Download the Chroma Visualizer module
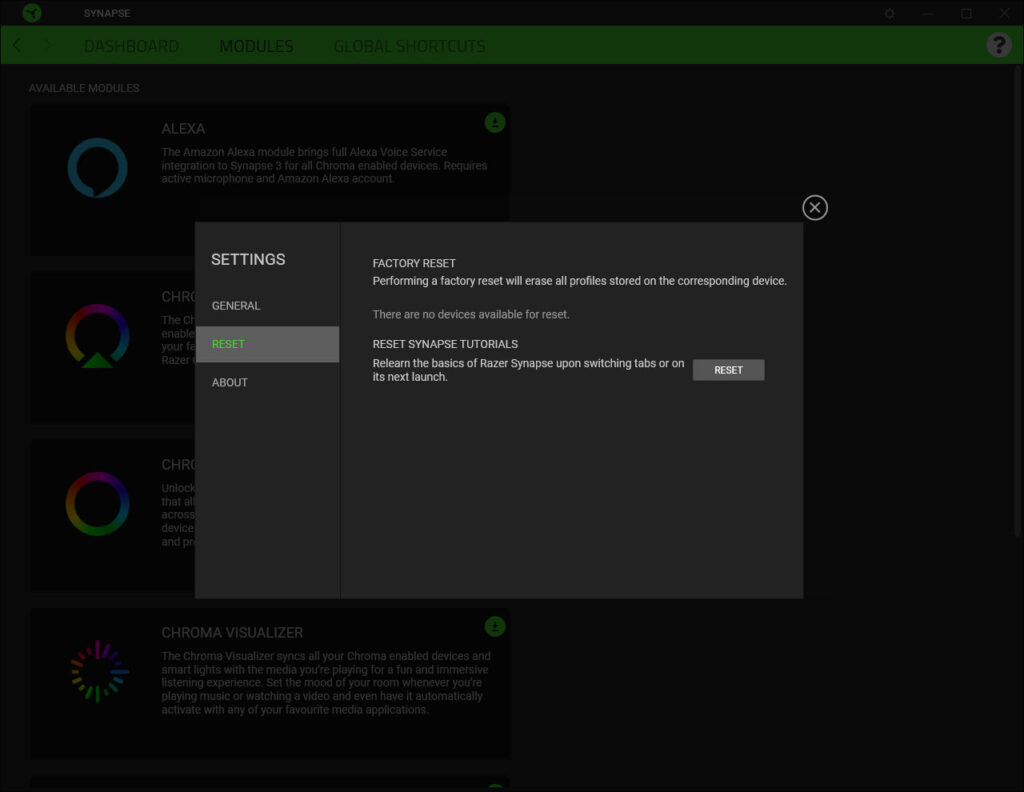The width and height of the screenshot is (1024, 792). (495, 627)
